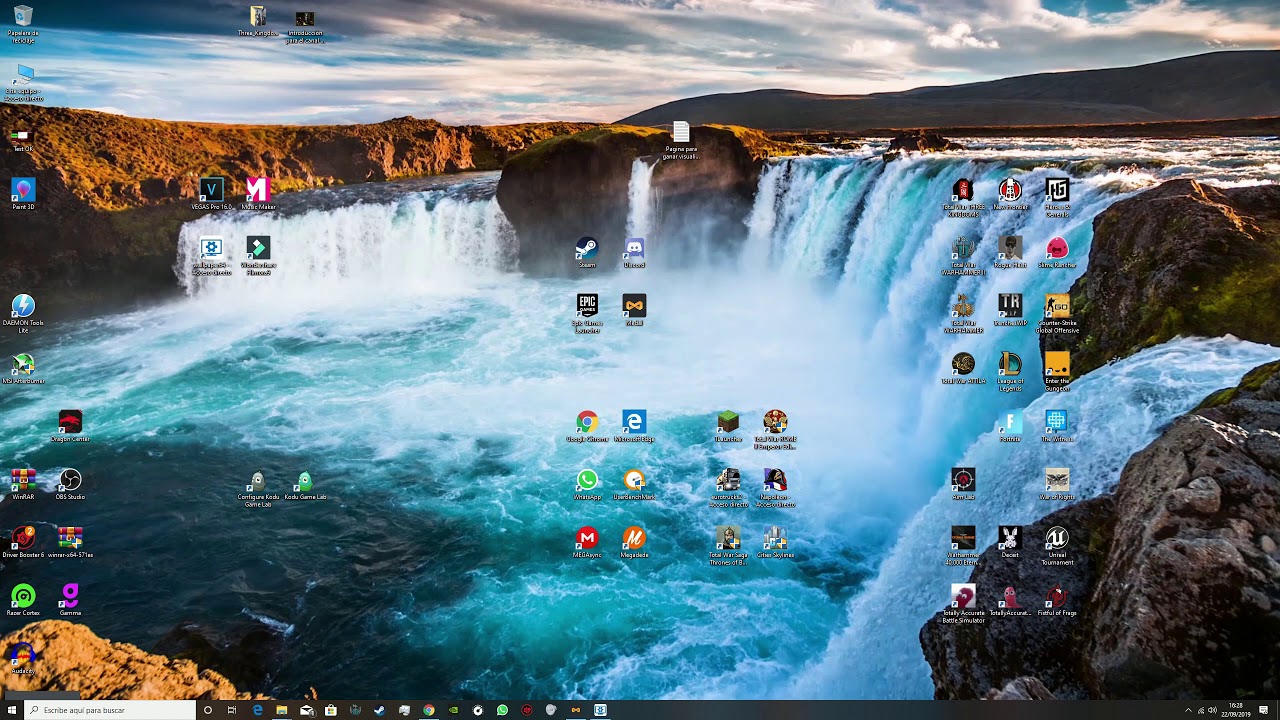Open WhatsApp desktop shortcut
Viewport: 1280px width, 720px height.
[x=587, y=484]
